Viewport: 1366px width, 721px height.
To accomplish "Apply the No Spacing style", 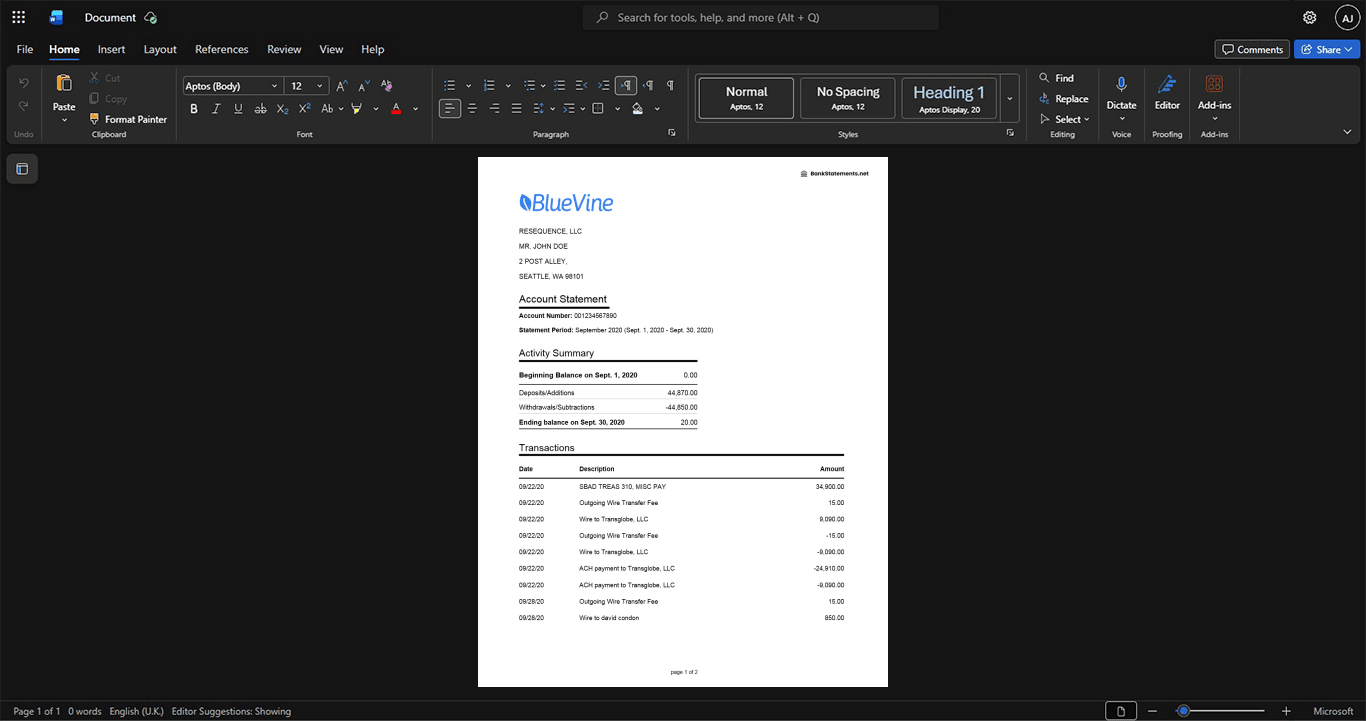I will click(848, 98).
